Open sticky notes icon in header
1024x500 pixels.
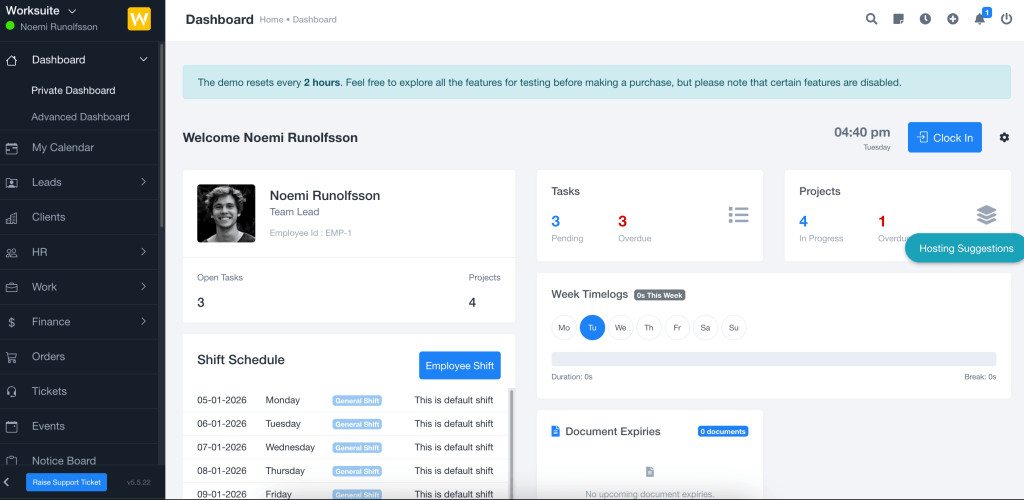899,19
